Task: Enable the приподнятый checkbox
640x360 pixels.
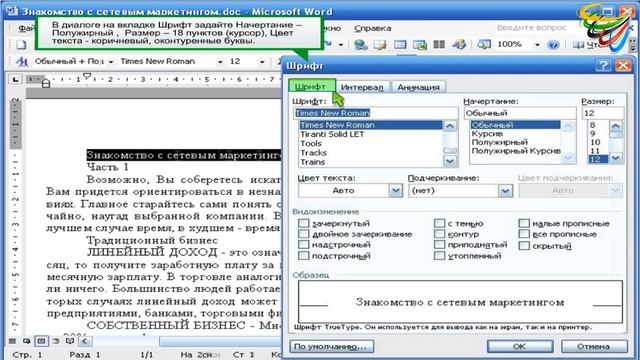Action: (x=439, y=244)
